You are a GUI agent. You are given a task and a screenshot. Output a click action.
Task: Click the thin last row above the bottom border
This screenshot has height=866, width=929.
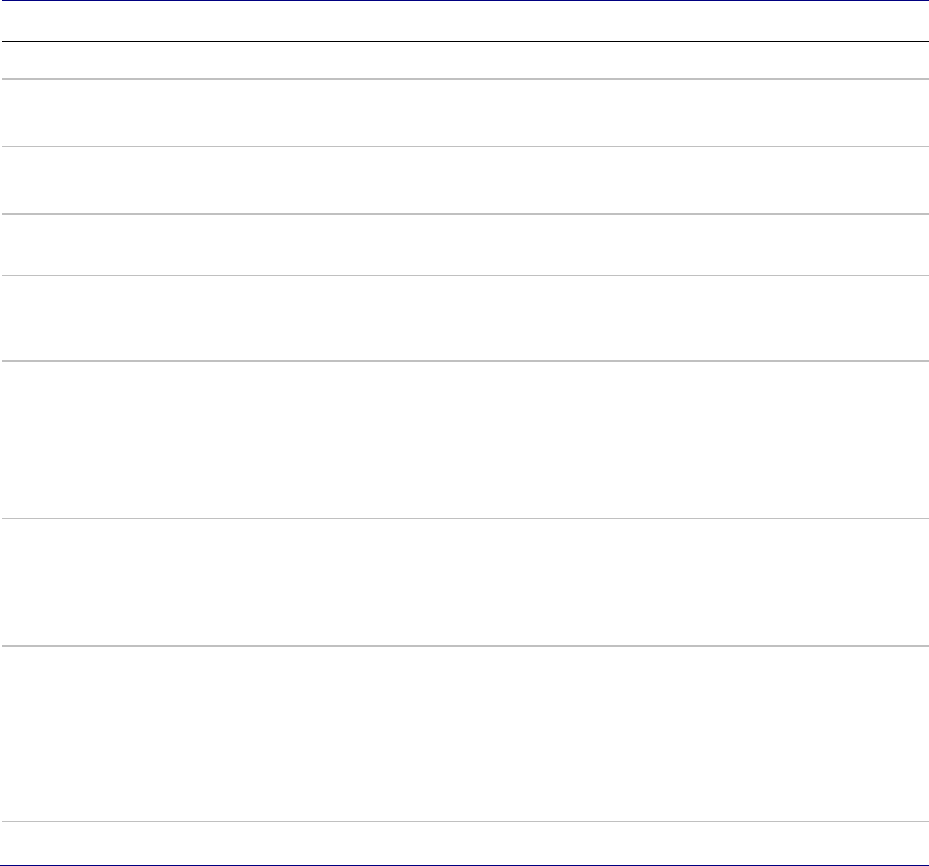pyautogui.click(x=464, y=842)
